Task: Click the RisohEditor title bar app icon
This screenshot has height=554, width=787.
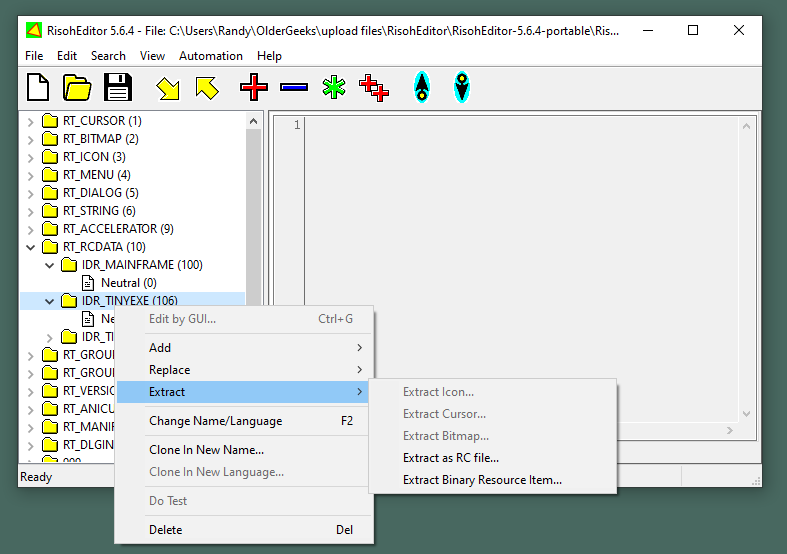Action: [34, 31]
